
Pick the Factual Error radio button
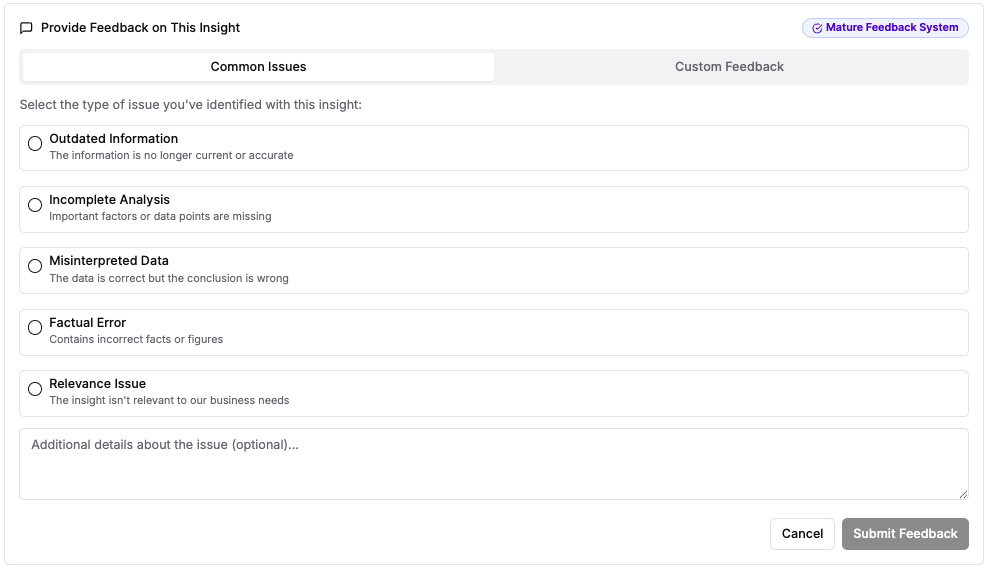coord(35,328)
